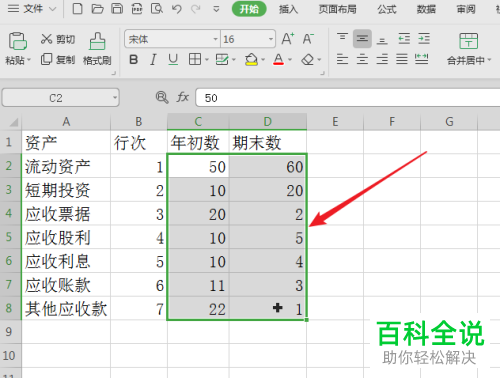
Task: Apply the yellow fill color
Action: click(251, 60)
